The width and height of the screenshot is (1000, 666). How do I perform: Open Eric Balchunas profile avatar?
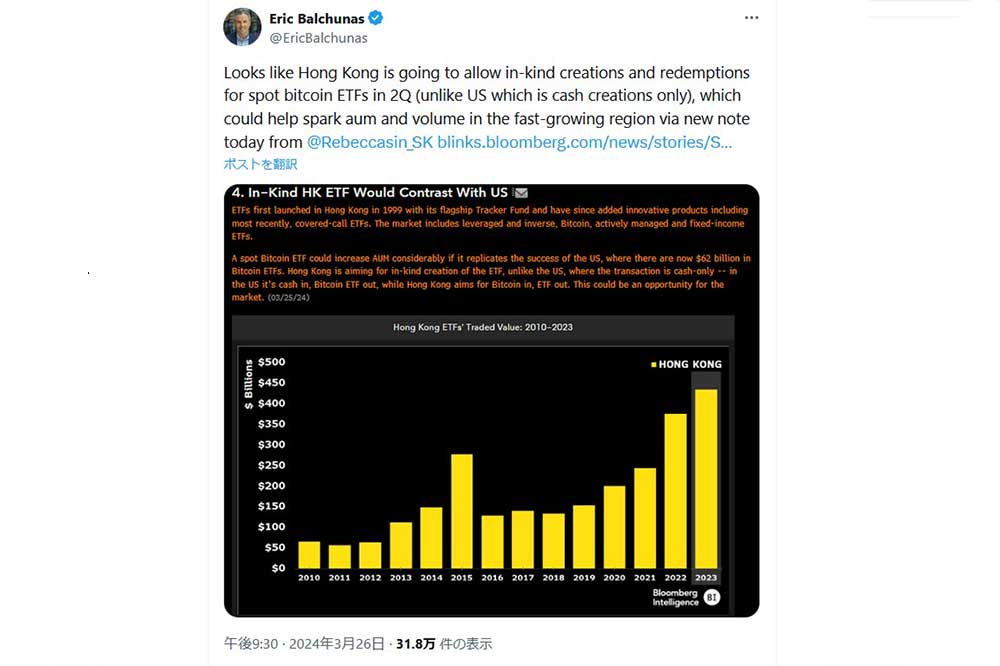tap(242, 27)
